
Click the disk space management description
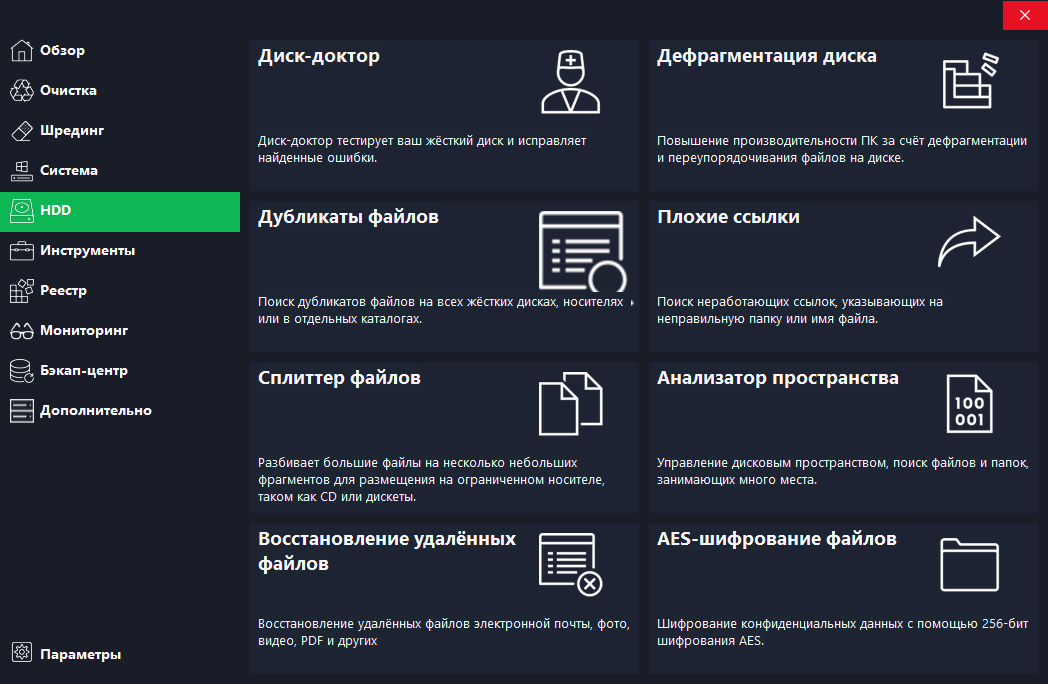pos(842,471)
